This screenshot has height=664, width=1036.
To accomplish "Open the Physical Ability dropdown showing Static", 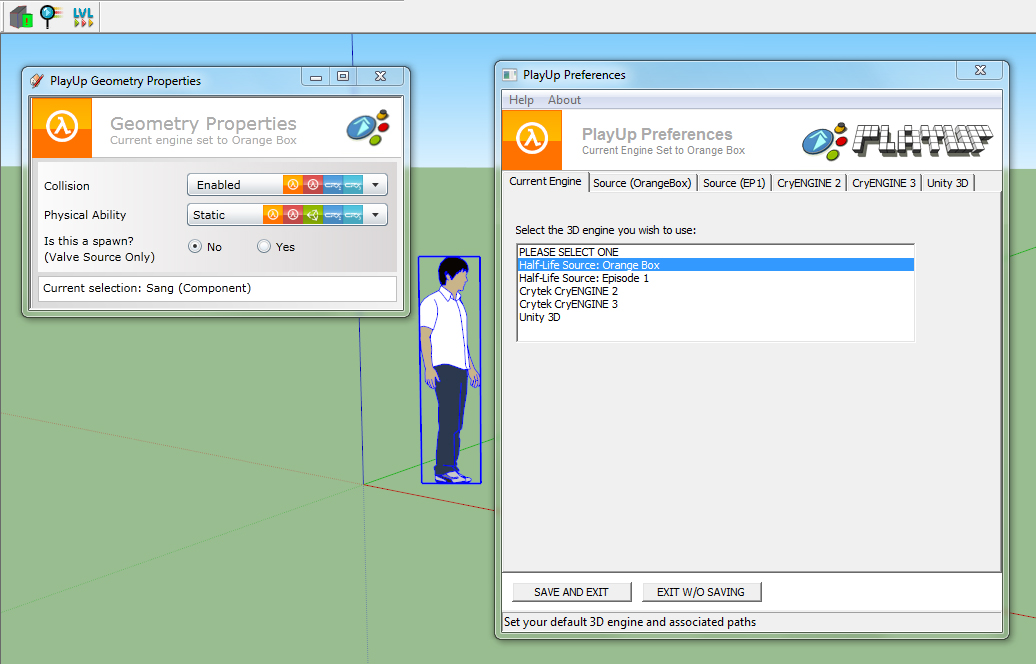I will pos(287,215).
